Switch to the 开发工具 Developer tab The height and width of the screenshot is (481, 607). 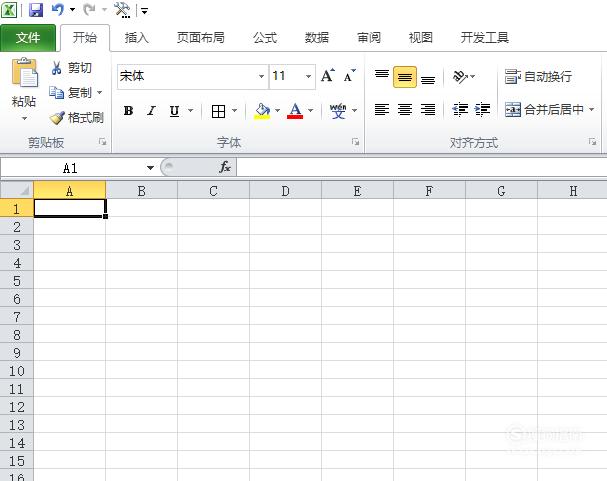[x=485, y=38]
